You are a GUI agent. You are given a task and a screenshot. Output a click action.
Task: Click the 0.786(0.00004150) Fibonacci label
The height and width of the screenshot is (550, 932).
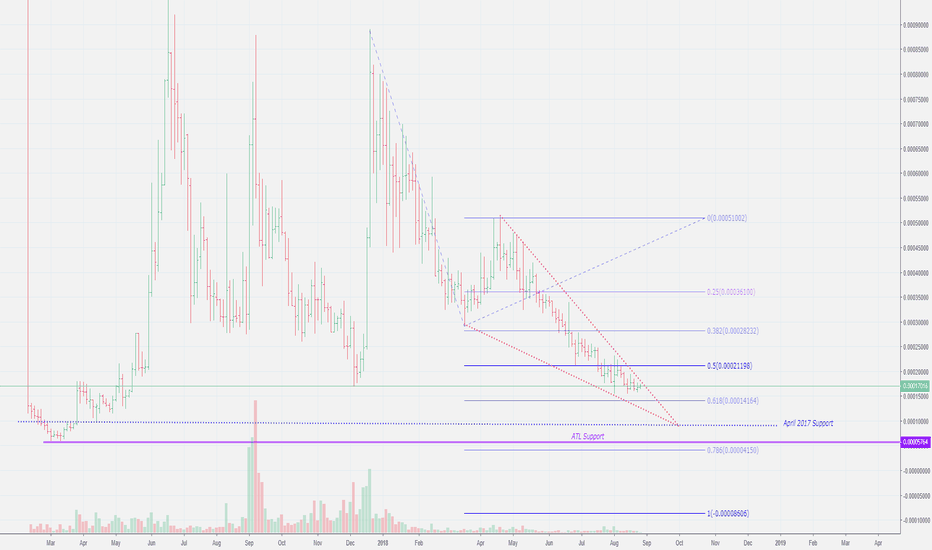tap(732, 450)
